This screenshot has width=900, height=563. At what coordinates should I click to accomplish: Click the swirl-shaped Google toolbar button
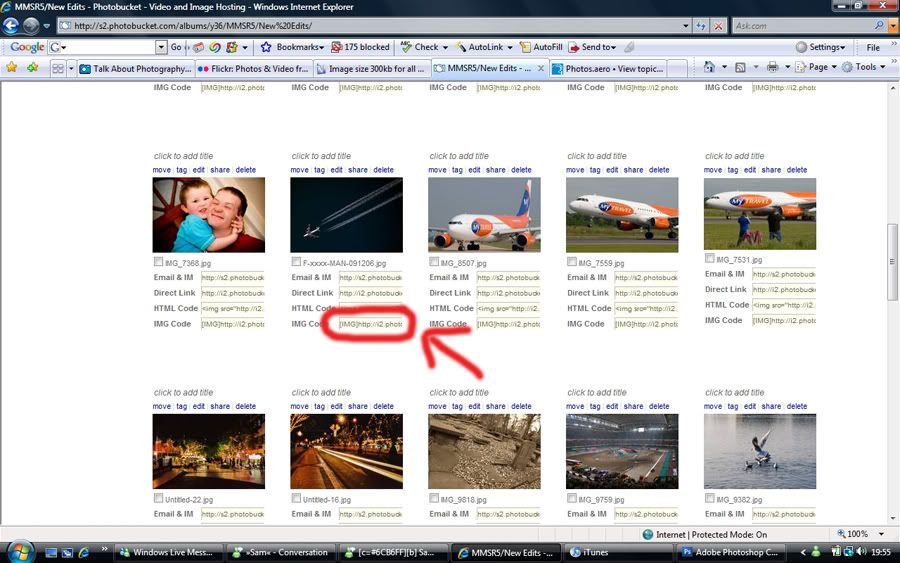[x=215, y=47]
